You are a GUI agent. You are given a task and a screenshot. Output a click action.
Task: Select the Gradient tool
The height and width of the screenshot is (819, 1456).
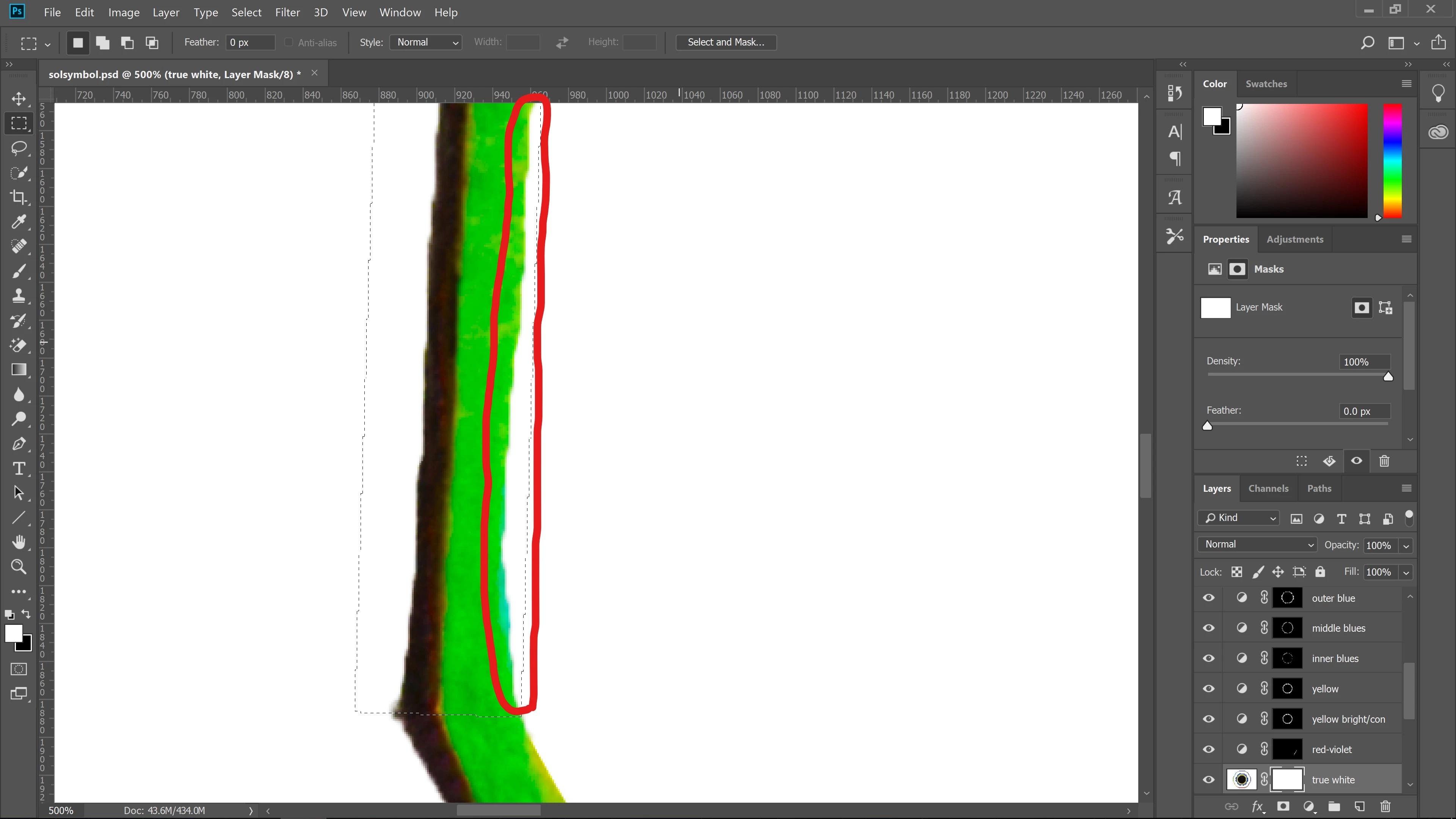click(19, 370)
